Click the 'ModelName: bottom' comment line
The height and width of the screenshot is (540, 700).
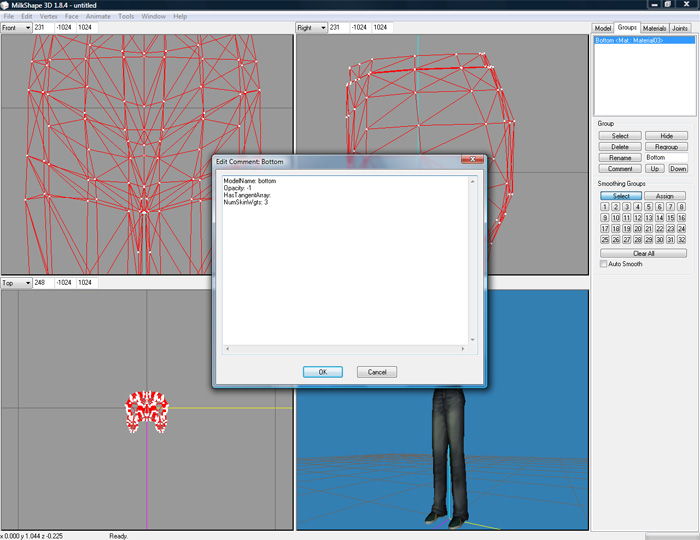(250, 181)
